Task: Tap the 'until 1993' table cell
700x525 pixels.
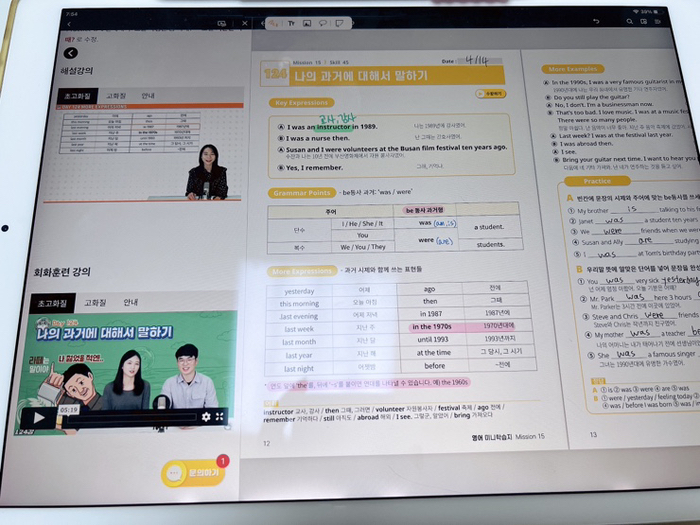Action: point(432,339)
